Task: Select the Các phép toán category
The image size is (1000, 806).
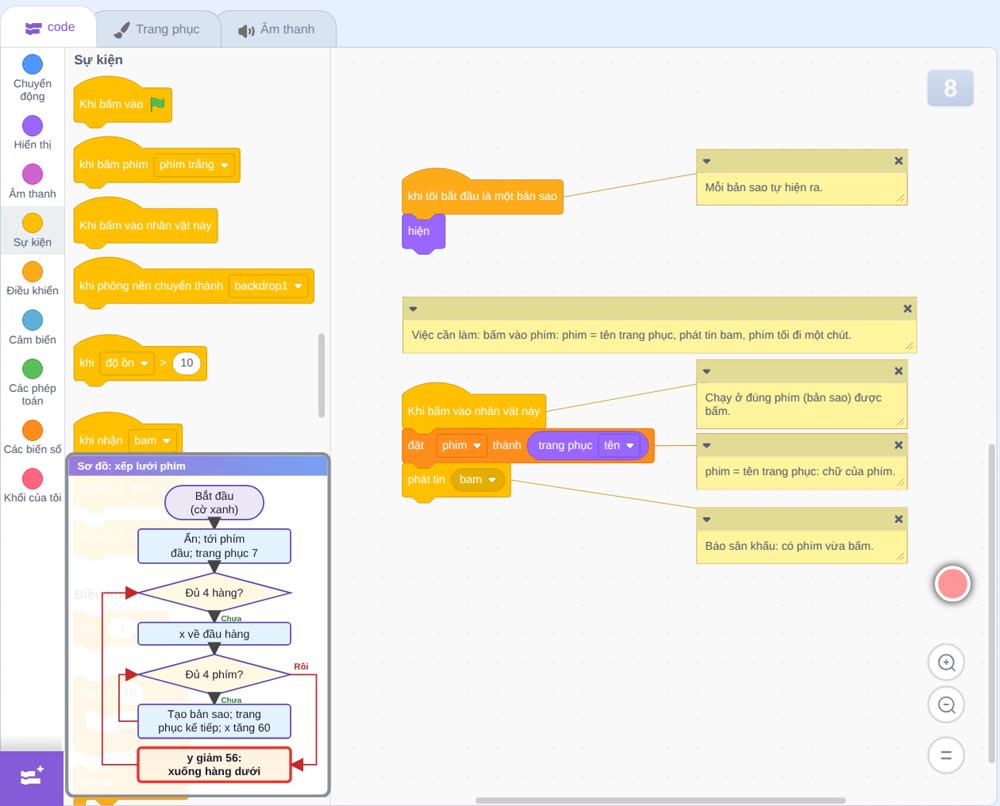Action: coord(33,382)
